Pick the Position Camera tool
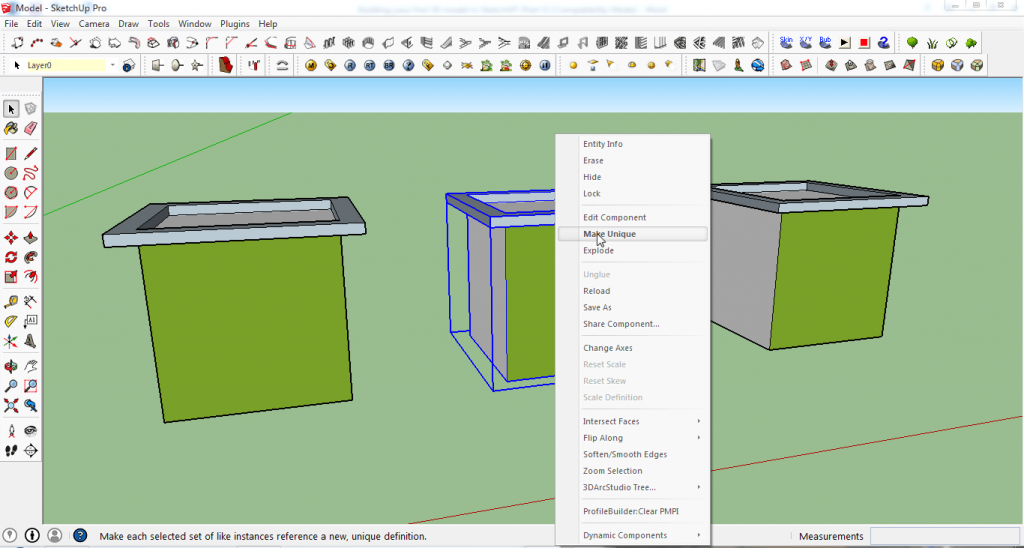Screen dimensions: 1024x548 (11, 430)
